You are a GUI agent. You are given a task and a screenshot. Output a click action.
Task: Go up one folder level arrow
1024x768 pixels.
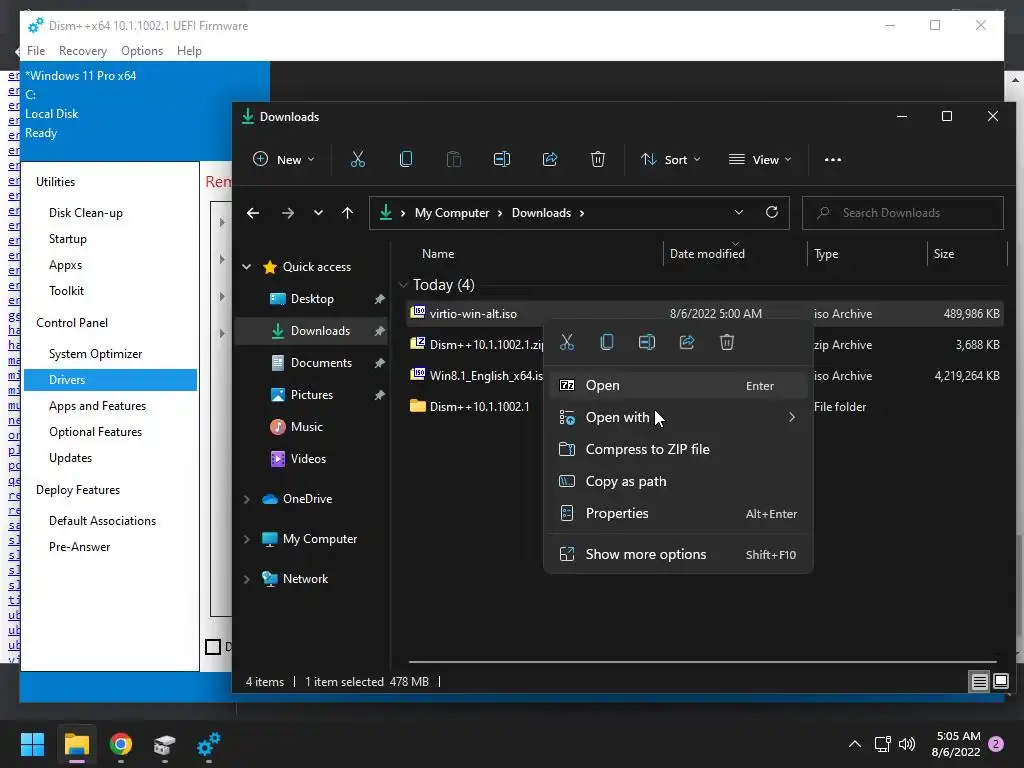click(347, 213)
